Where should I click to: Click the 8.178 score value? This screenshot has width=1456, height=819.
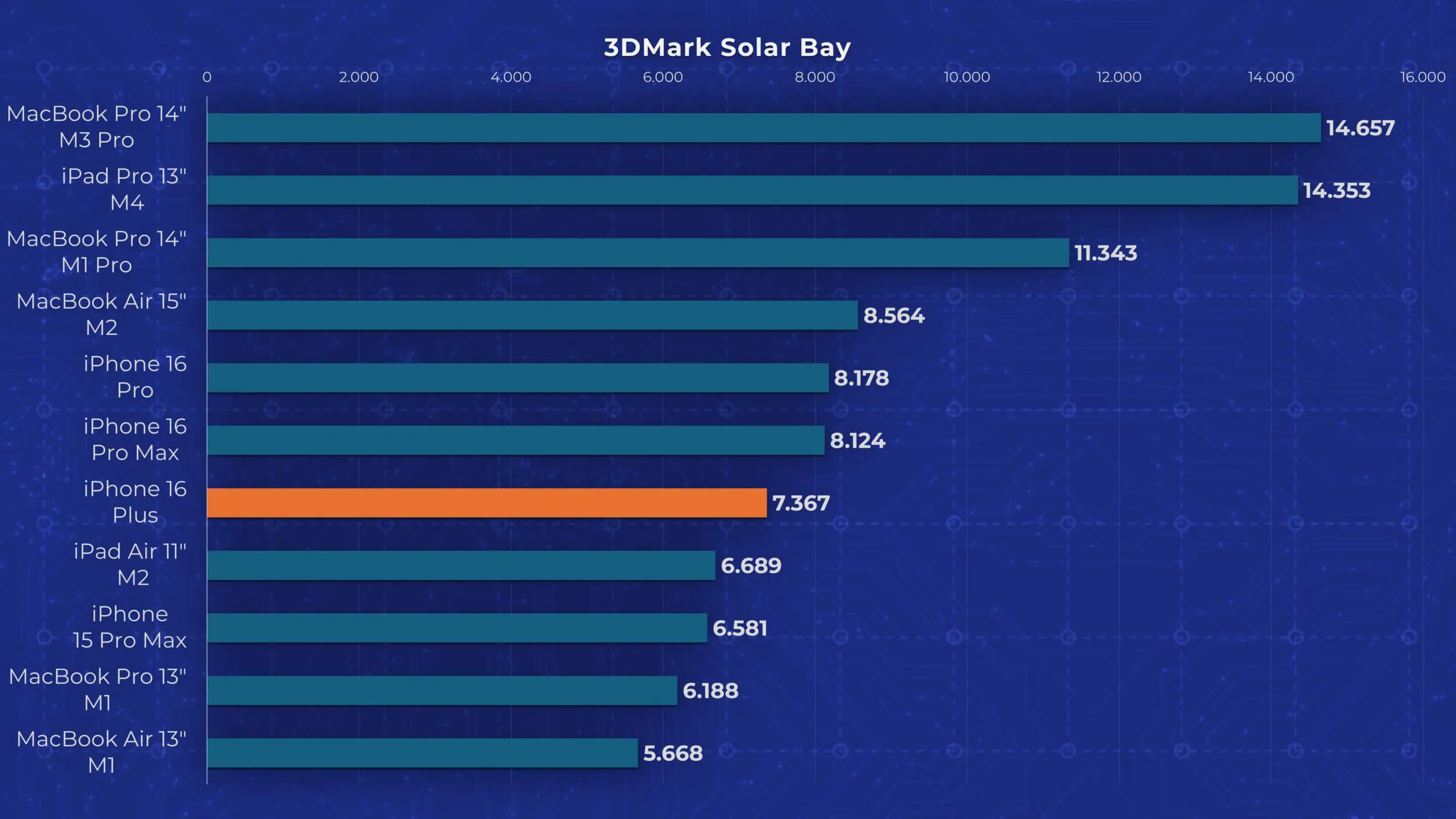click(861, 378)
